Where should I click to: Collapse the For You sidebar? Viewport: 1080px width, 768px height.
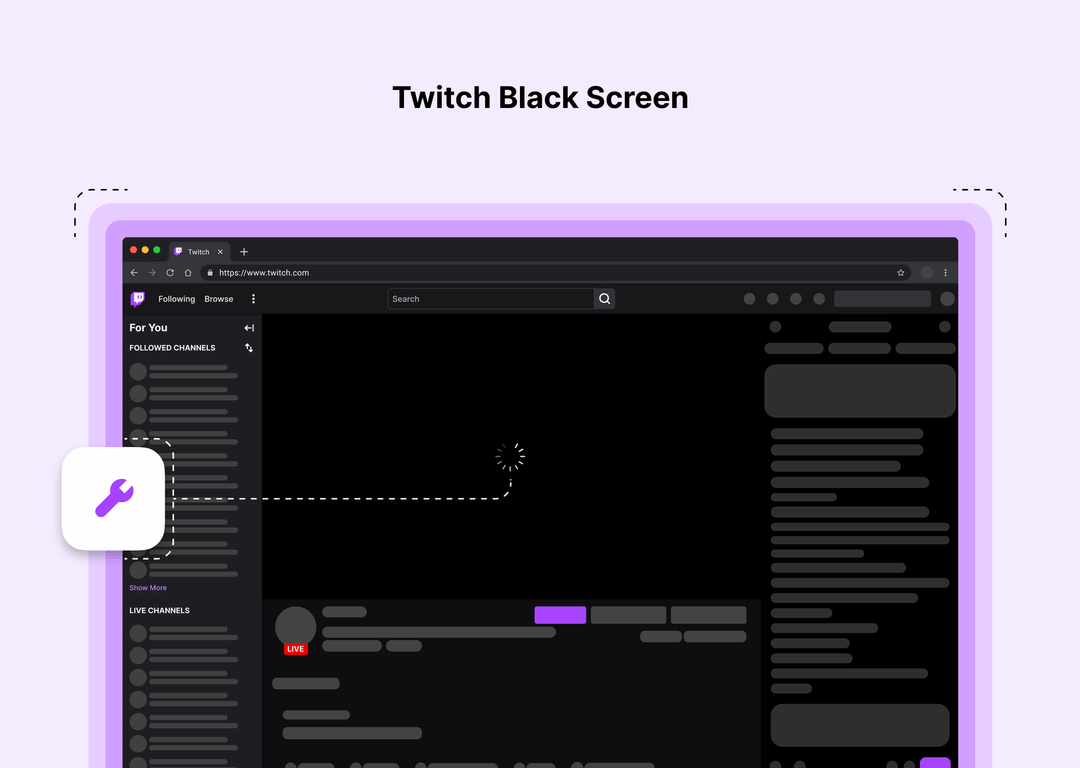point(248,327)
